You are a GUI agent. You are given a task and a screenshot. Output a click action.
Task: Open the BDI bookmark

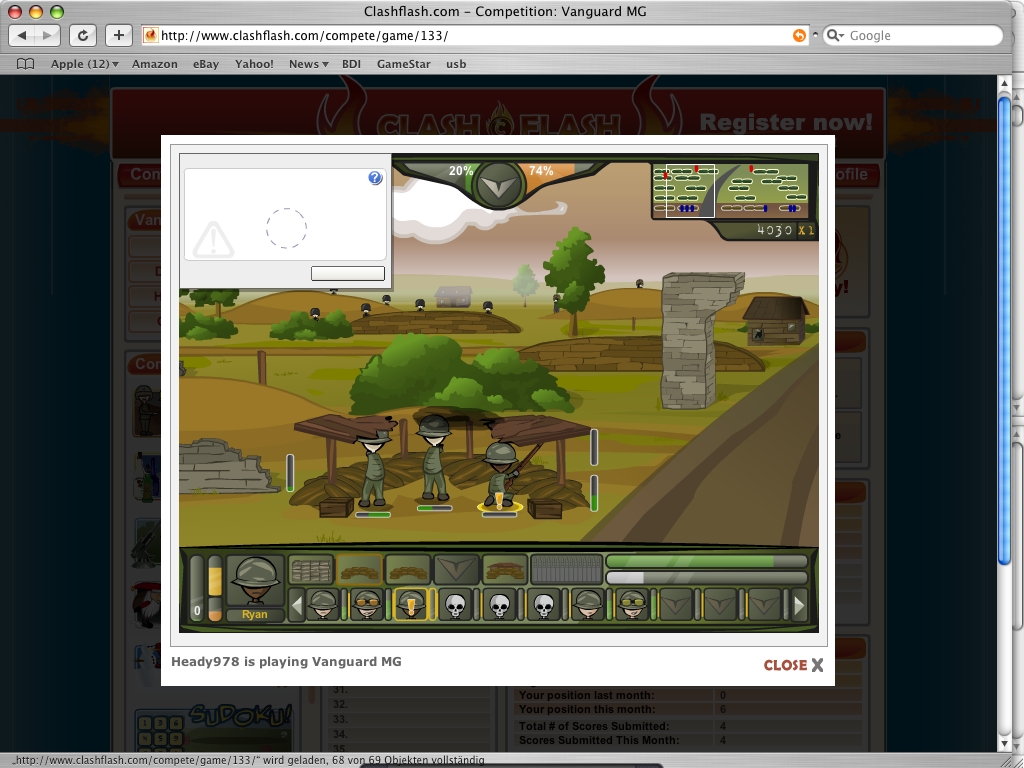coord(351,64)
